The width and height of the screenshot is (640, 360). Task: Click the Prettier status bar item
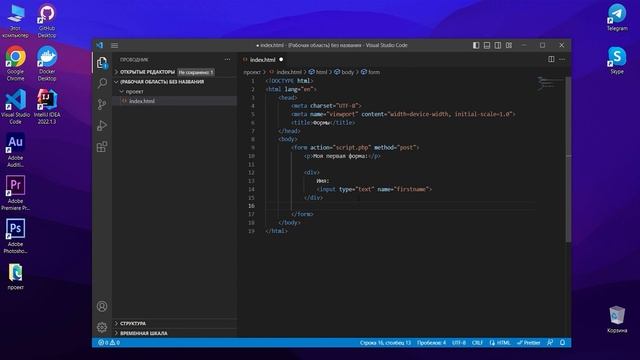[529, 343]
